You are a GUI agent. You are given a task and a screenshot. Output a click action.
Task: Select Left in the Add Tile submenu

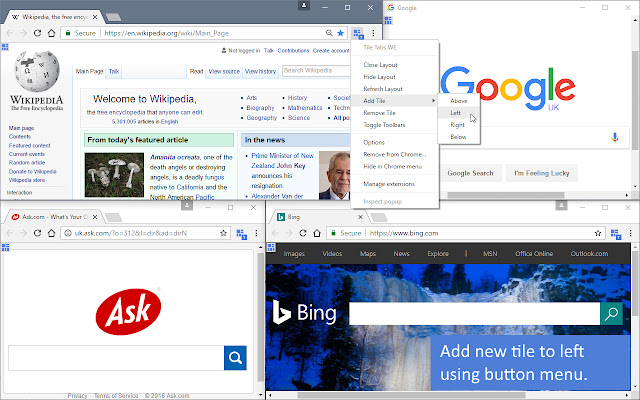tap(456, 113)
